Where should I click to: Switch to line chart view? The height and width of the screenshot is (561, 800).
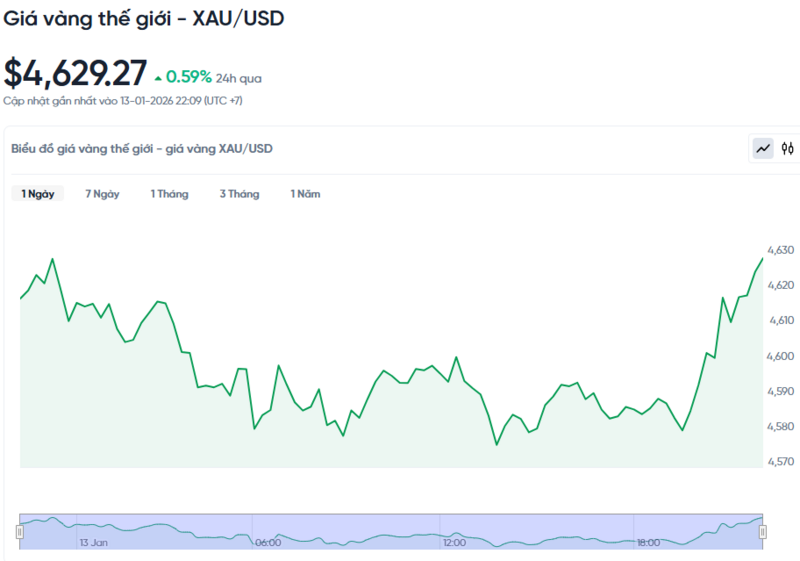pos(763,149)
